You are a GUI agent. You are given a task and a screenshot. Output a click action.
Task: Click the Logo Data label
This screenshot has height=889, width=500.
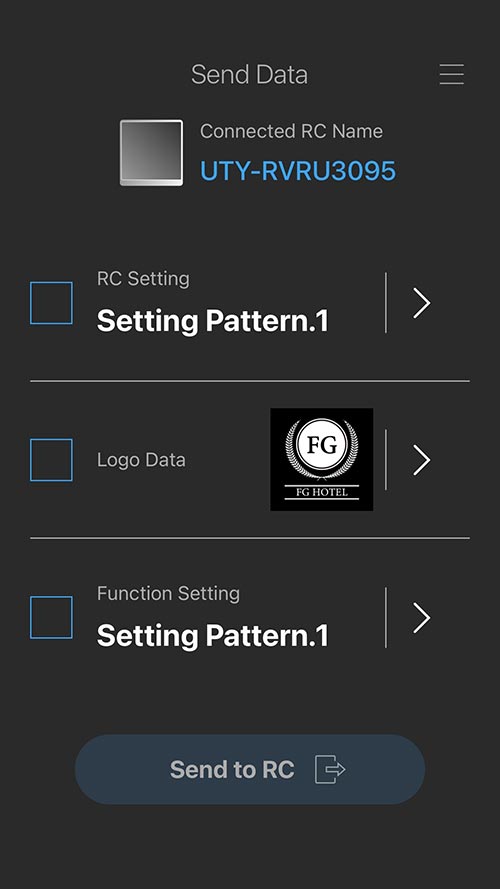(141, 460)
